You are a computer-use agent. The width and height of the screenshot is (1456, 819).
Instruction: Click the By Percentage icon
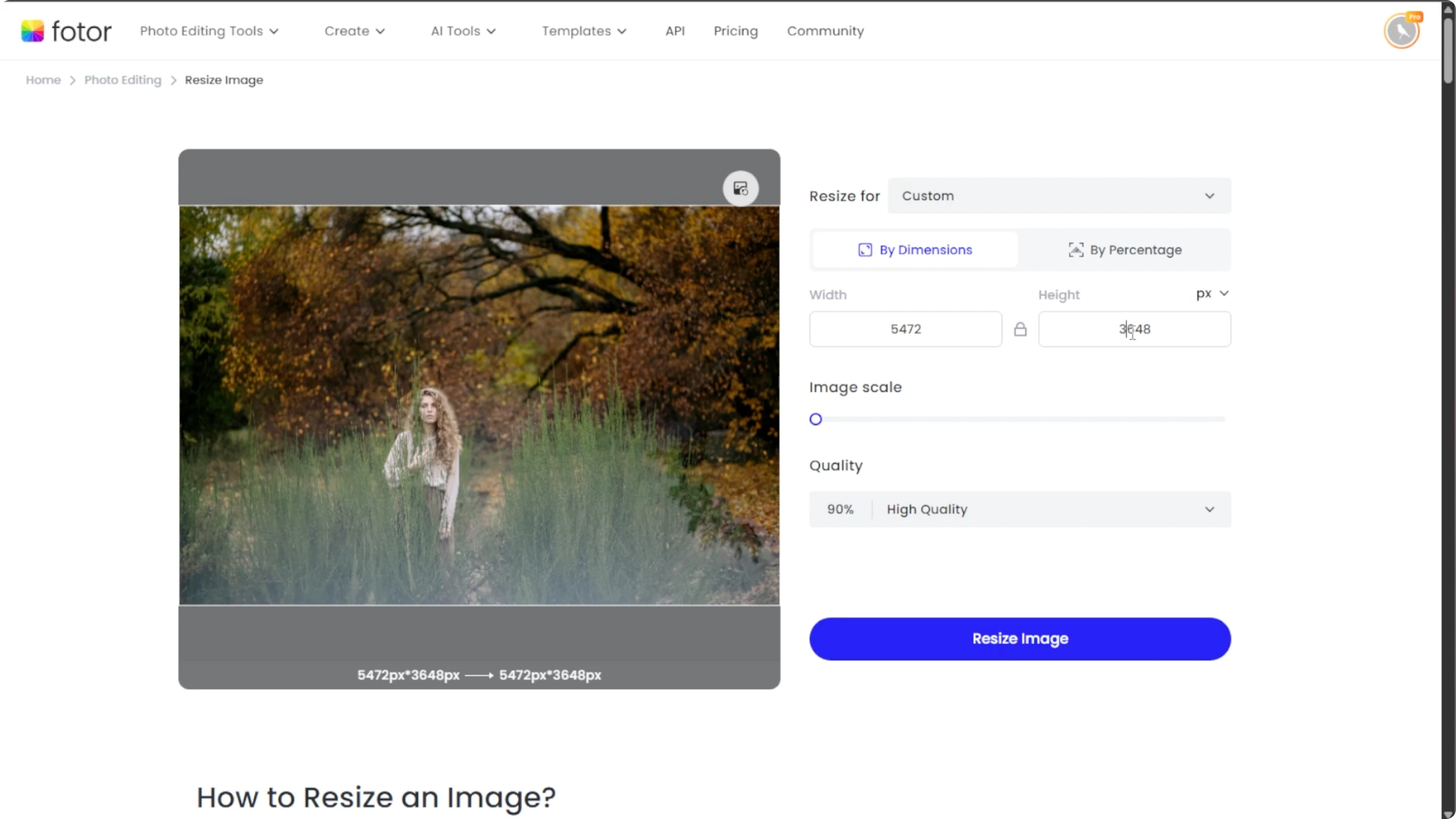pyautogui.click(x=1076, y=250)
